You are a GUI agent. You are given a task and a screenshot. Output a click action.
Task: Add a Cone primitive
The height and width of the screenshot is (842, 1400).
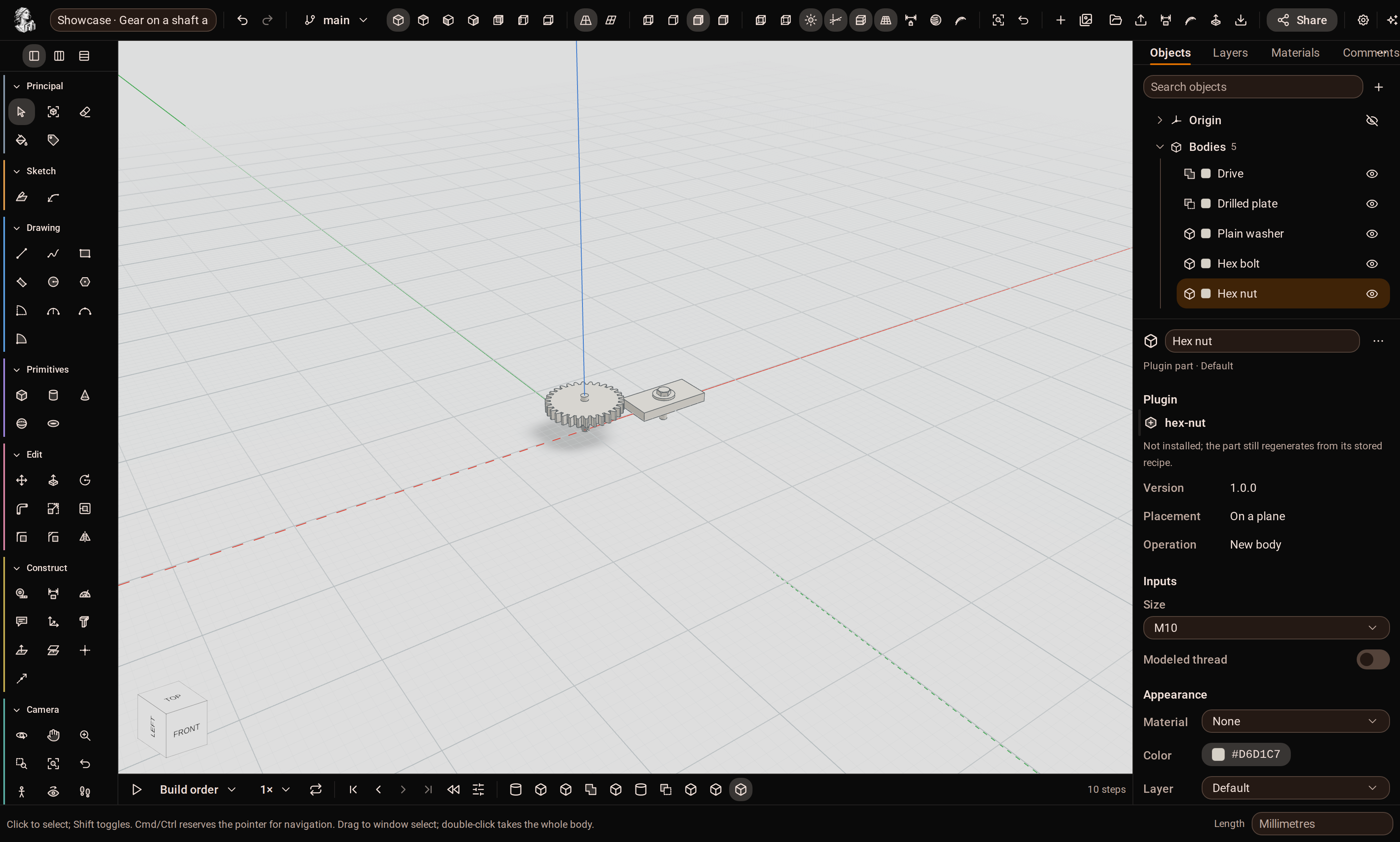tap(85, 396)
